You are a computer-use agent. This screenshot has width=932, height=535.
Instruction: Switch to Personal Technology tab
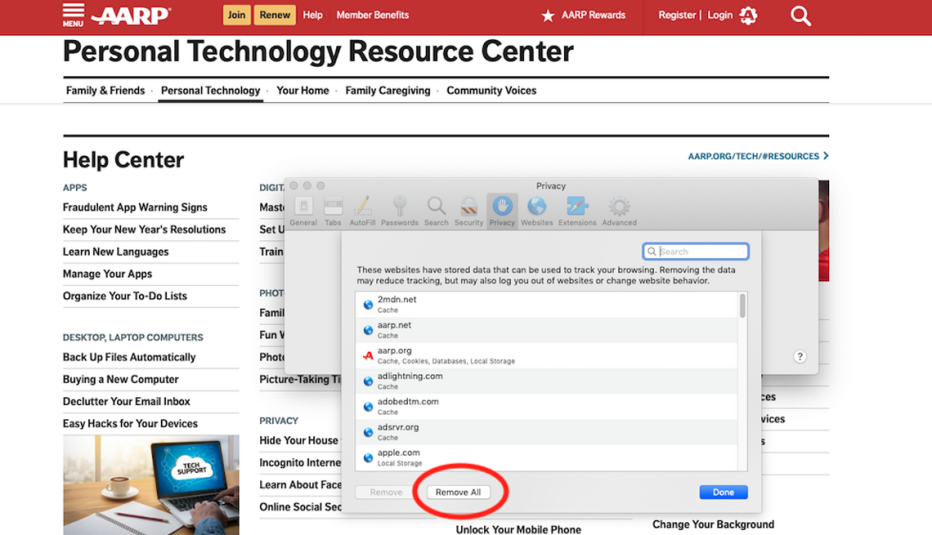click(x=210, y=90)
